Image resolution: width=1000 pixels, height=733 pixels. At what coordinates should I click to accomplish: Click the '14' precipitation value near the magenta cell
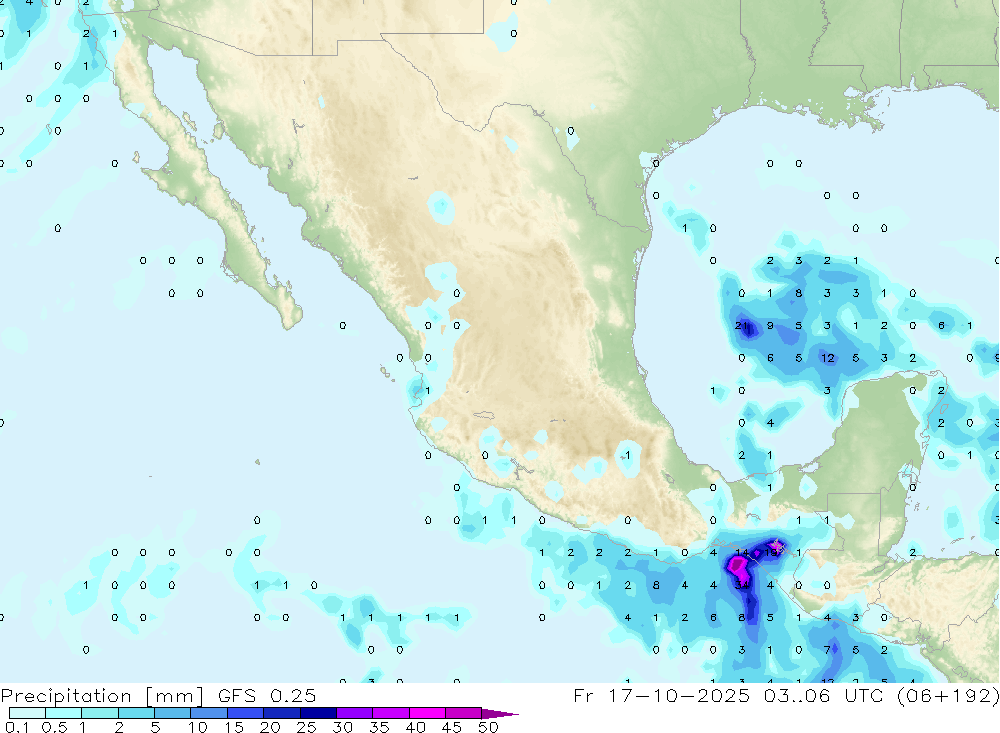click(741, 552)
